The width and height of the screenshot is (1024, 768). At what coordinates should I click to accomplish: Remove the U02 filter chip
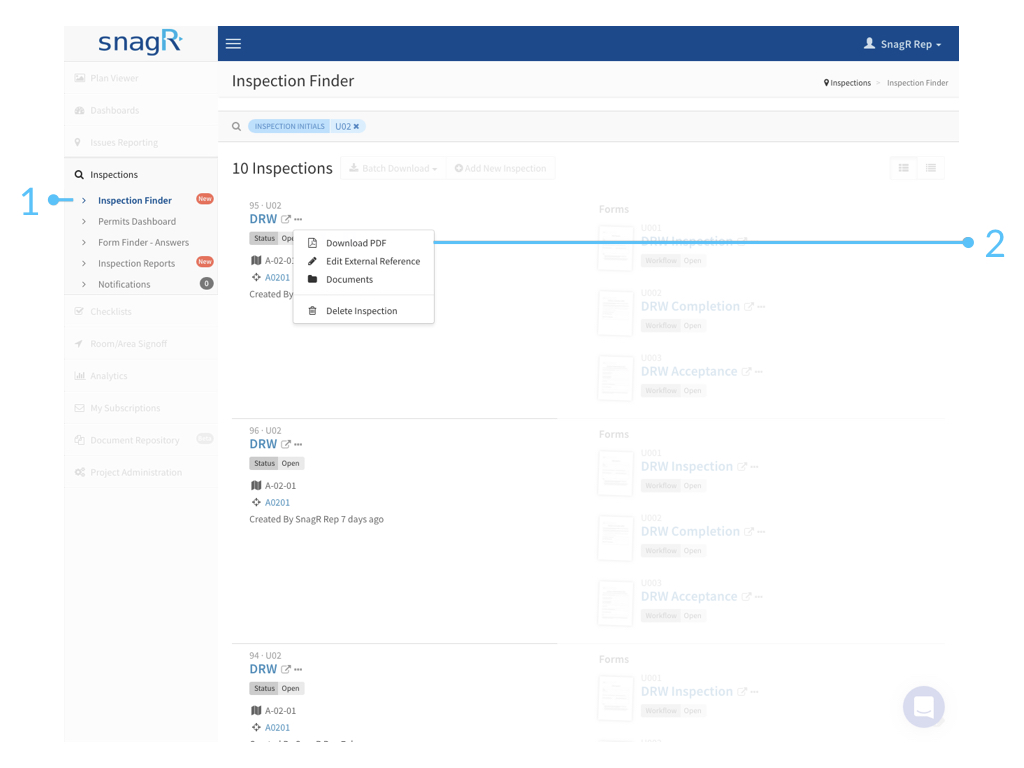356,127
